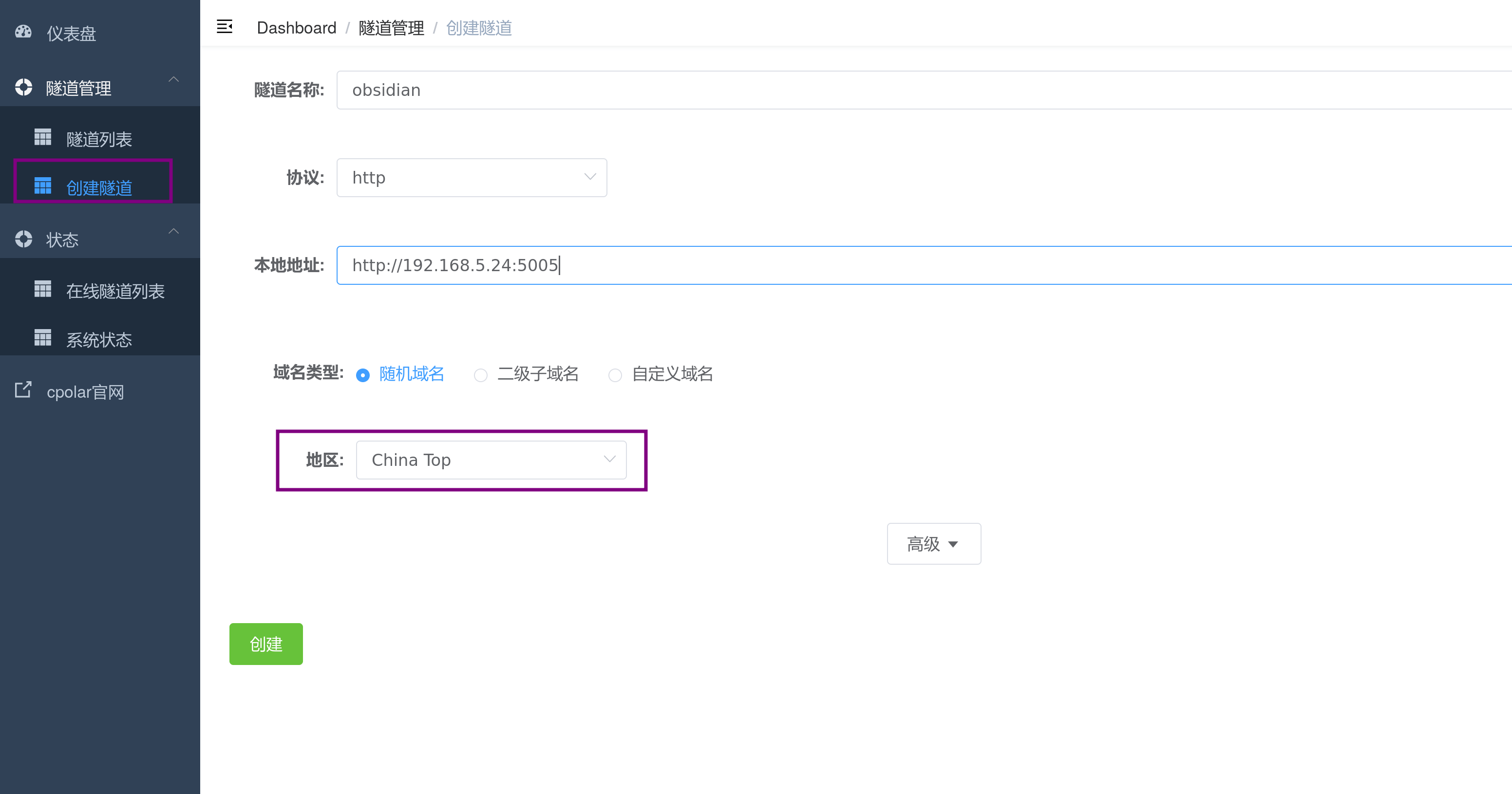
Task: Open 系统状态 menu item
Action: 98,339
